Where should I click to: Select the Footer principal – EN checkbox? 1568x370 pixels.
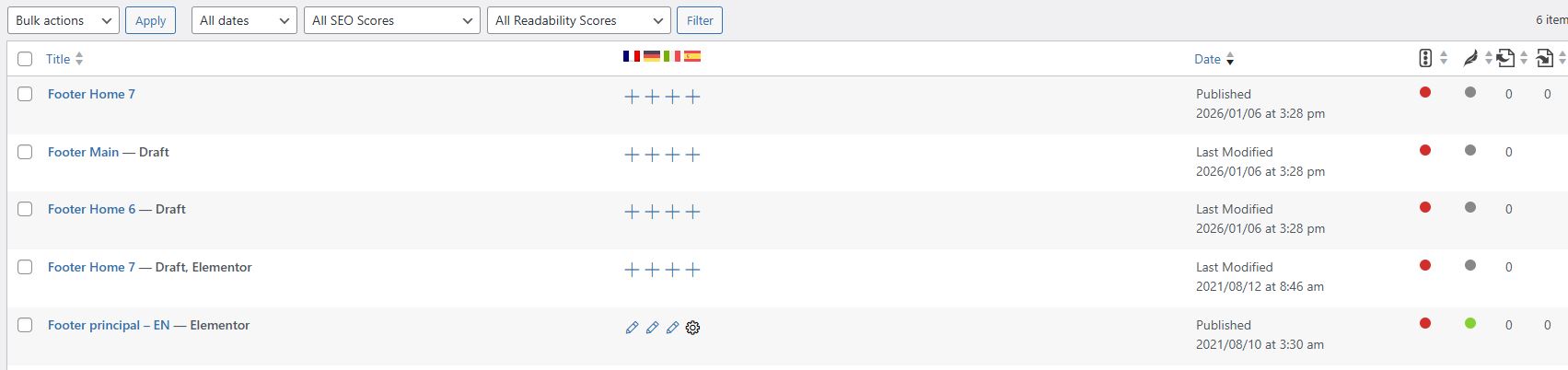click(x=25, y=325)
